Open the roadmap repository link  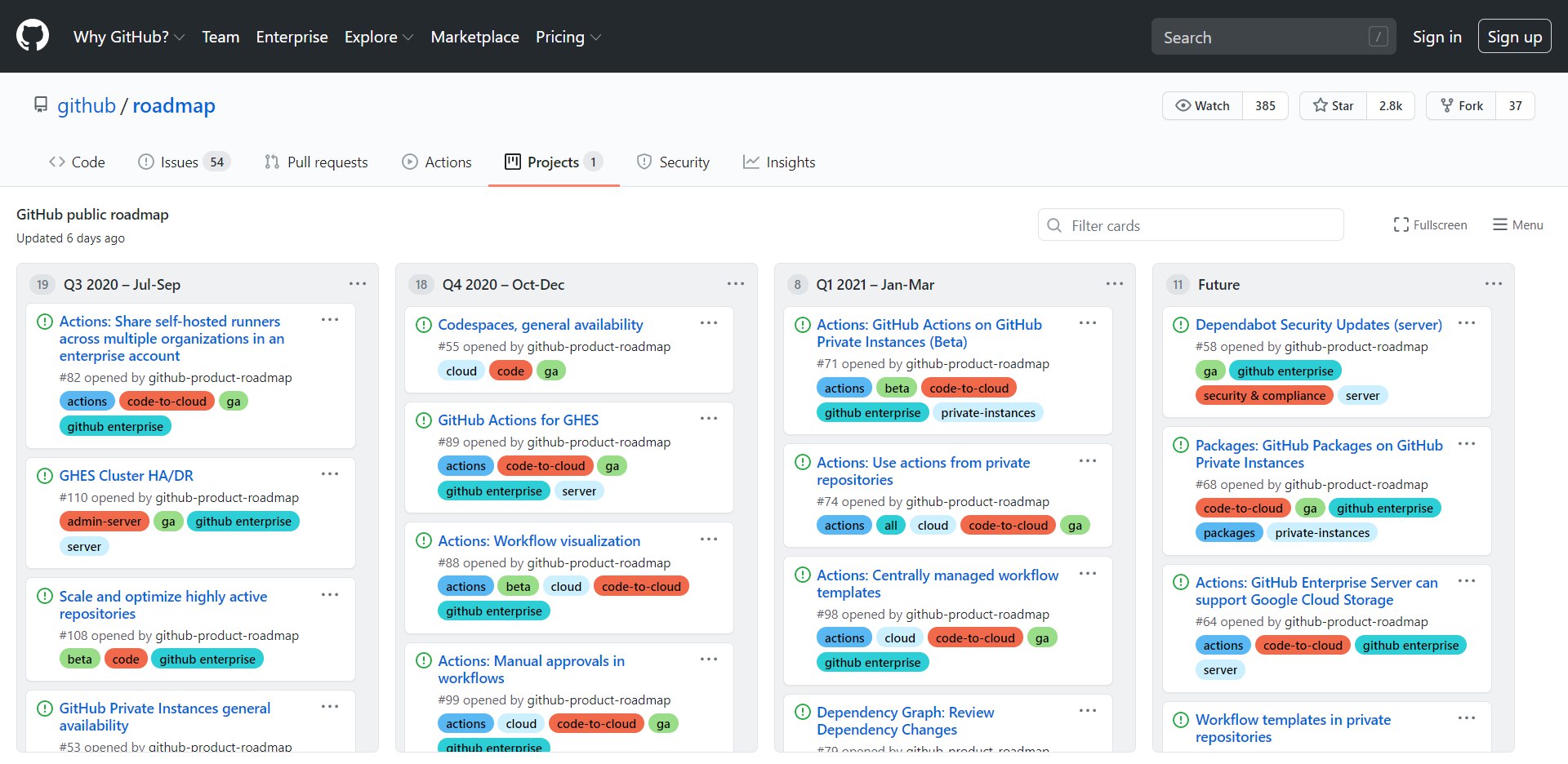pos(174,105)
